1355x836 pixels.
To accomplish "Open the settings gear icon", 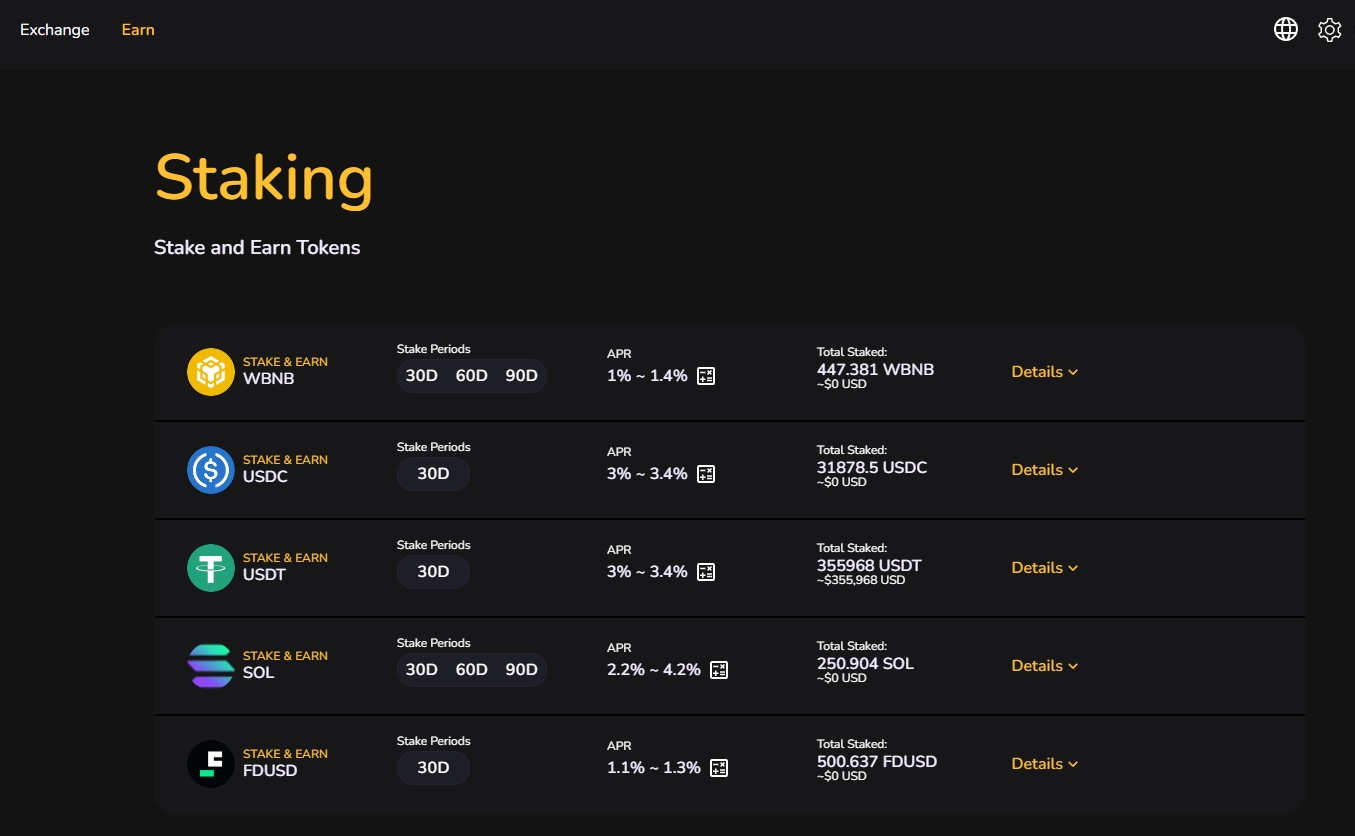I will pos(1329,30).
